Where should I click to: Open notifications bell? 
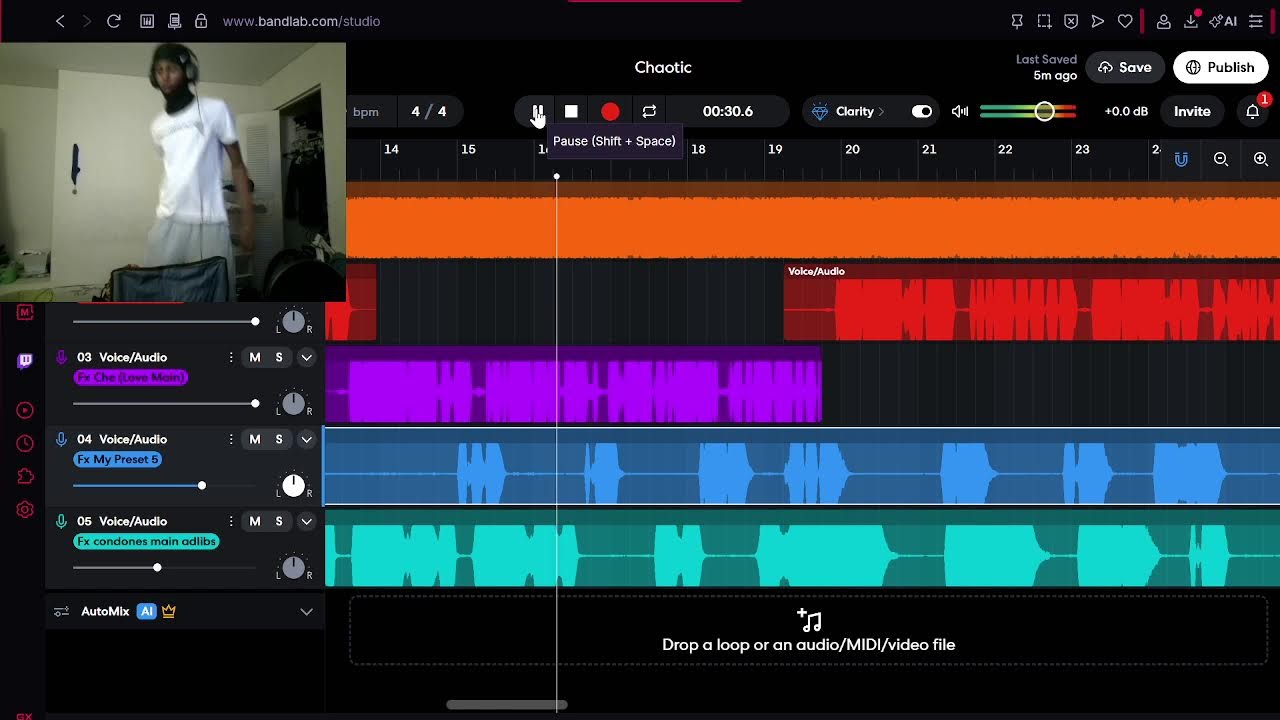1252,111
